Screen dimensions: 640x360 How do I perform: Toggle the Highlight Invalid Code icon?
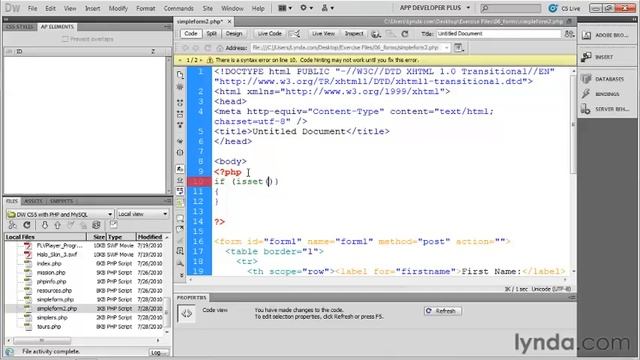pos(180,180)
